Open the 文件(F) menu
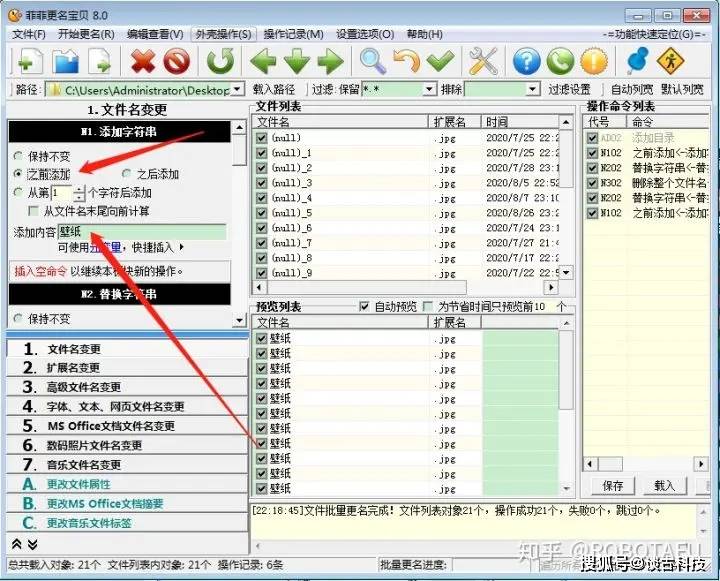This screenshot has width=720, height=581. tap(28, 34)
